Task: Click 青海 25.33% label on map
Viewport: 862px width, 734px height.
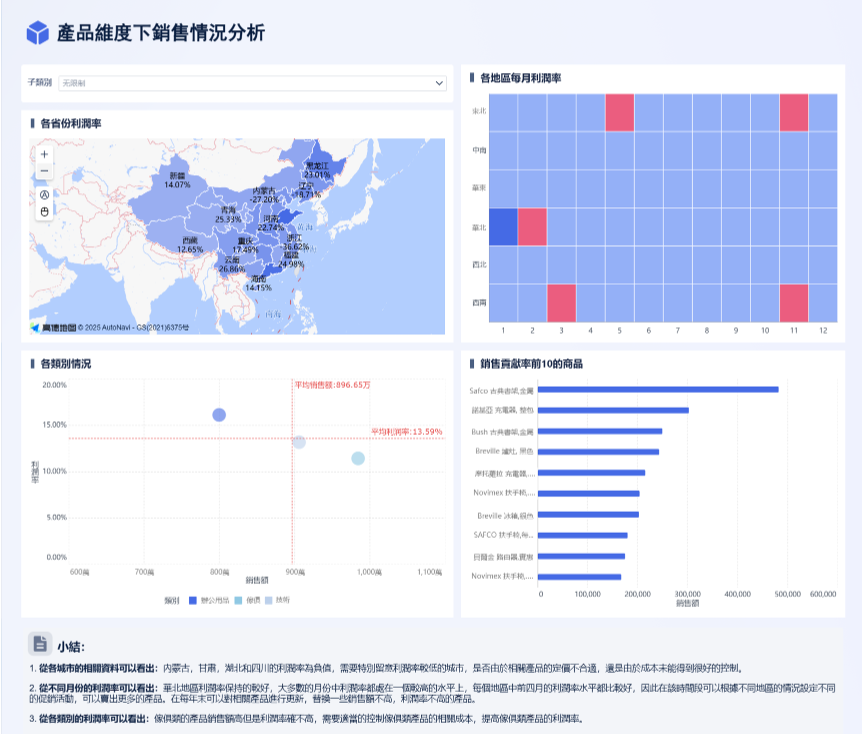Action: point(228,215)
